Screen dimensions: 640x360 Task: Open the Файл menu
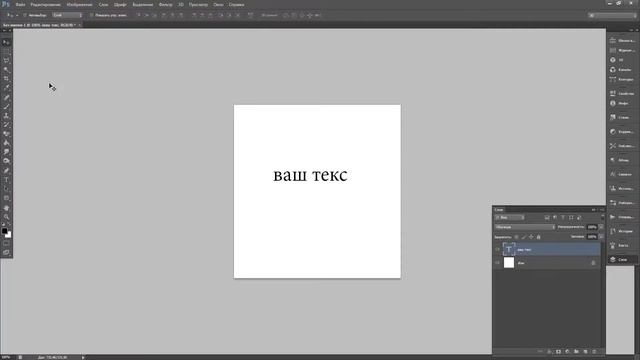point(20,4)
